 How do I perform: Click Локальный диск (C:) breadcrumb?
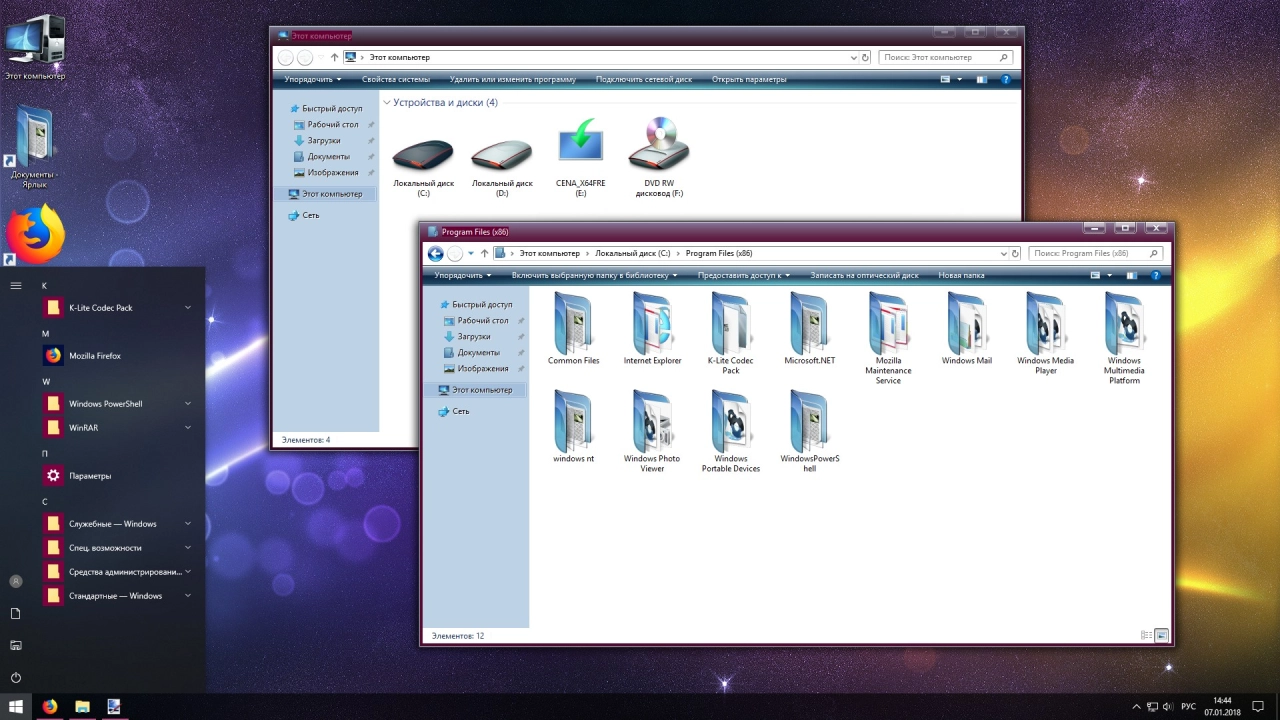point(632,253)
